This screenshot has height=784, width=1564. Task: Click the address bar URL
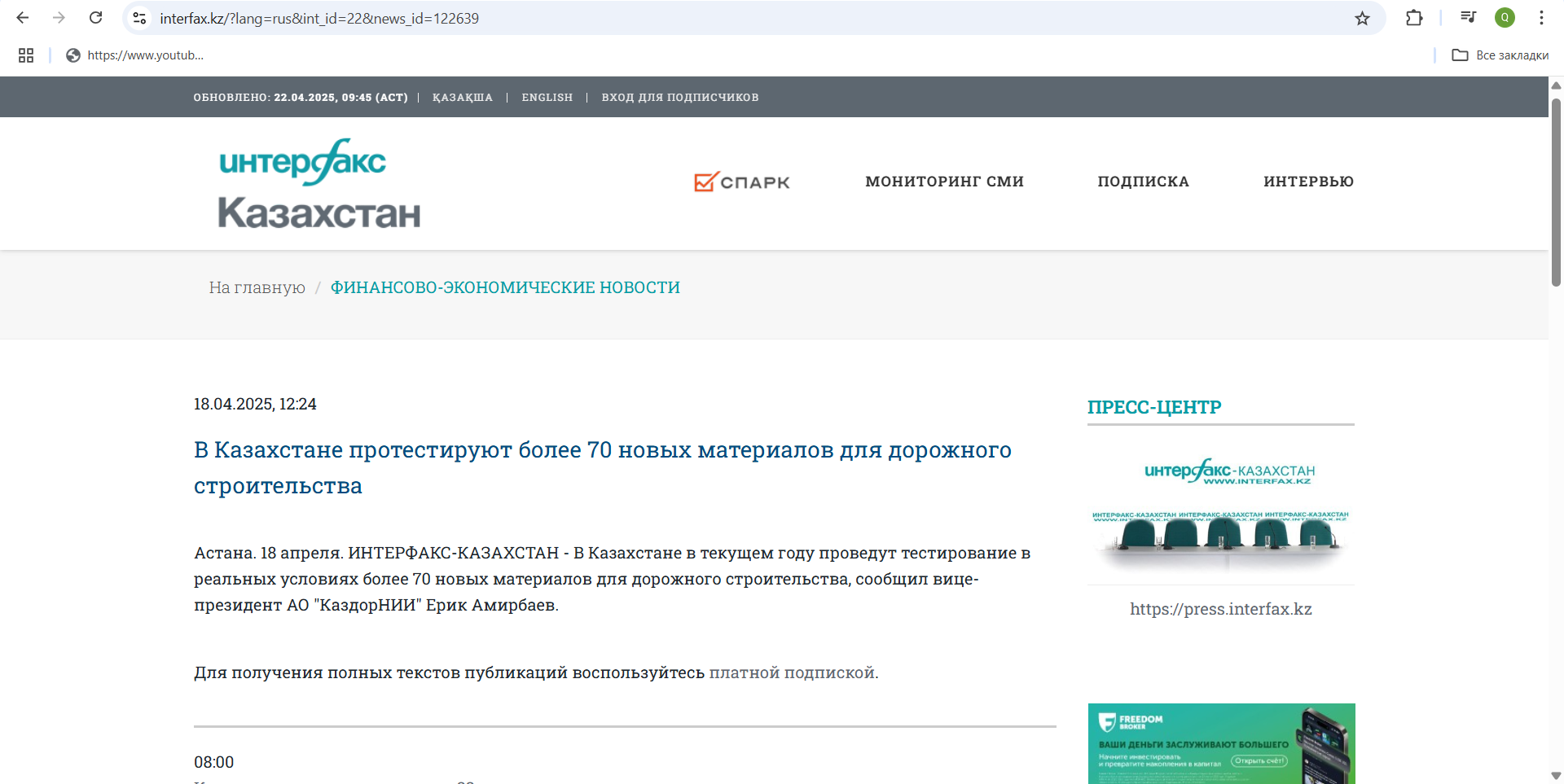pyautogui.click(x=319, y=19)
